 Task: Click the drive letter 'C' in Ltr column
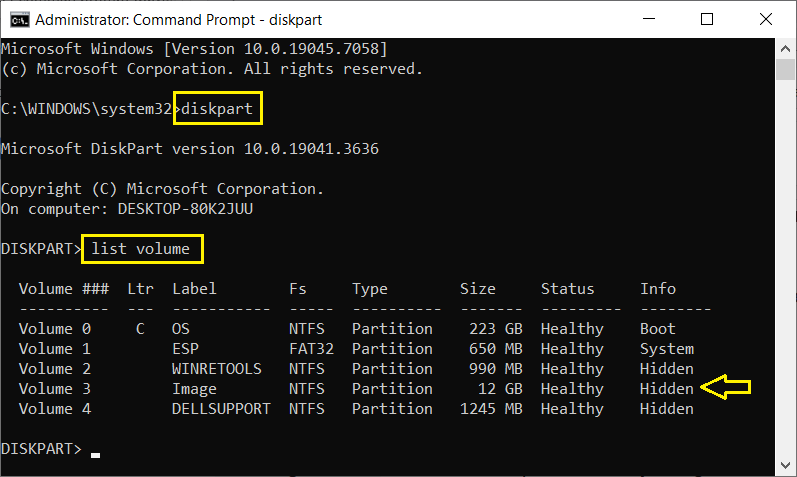140,329
